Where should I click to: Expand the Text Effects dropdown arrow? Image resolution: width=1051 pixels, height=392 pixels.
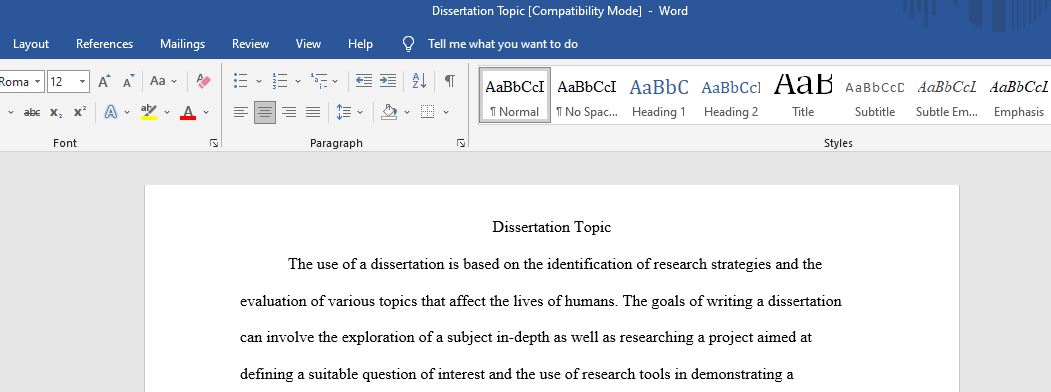127,113
